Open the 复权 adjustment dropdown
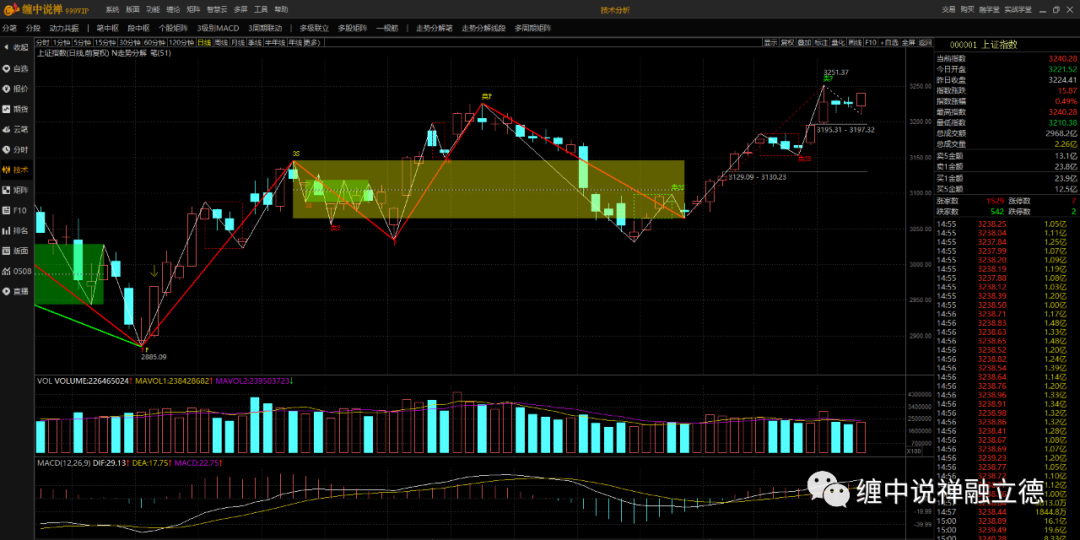 [787, 43]
